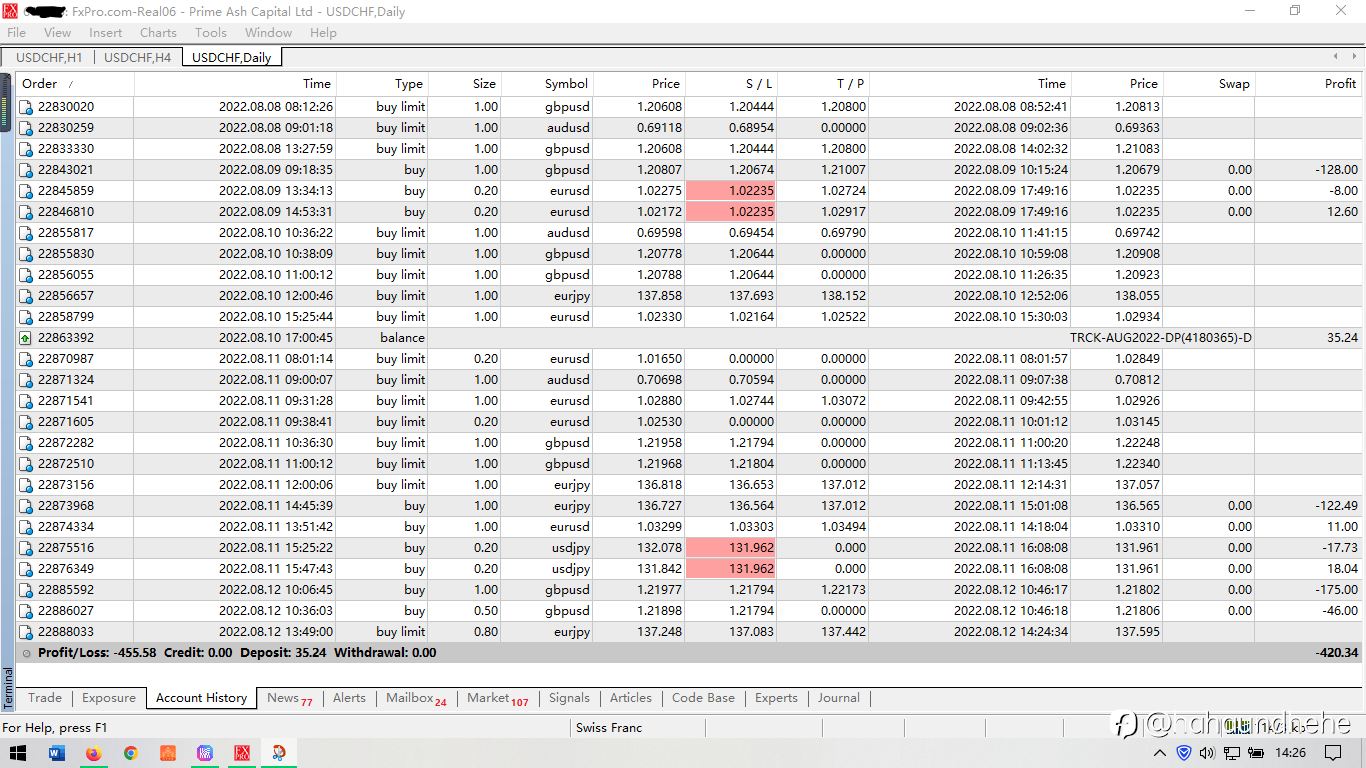Switch to USDCHF,H4 chart tab
The width and height of the screenshot is (1366, 768).
(x=138, y=57)
